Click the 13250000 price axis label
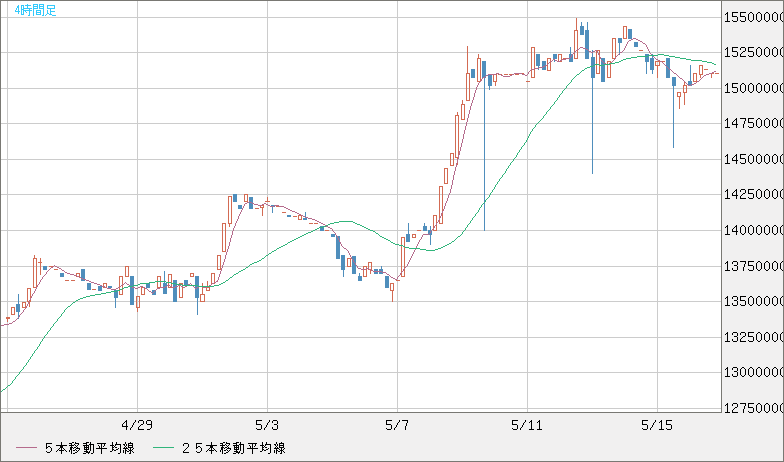This screenshot has height=462, width=784. tap(754, 337)
